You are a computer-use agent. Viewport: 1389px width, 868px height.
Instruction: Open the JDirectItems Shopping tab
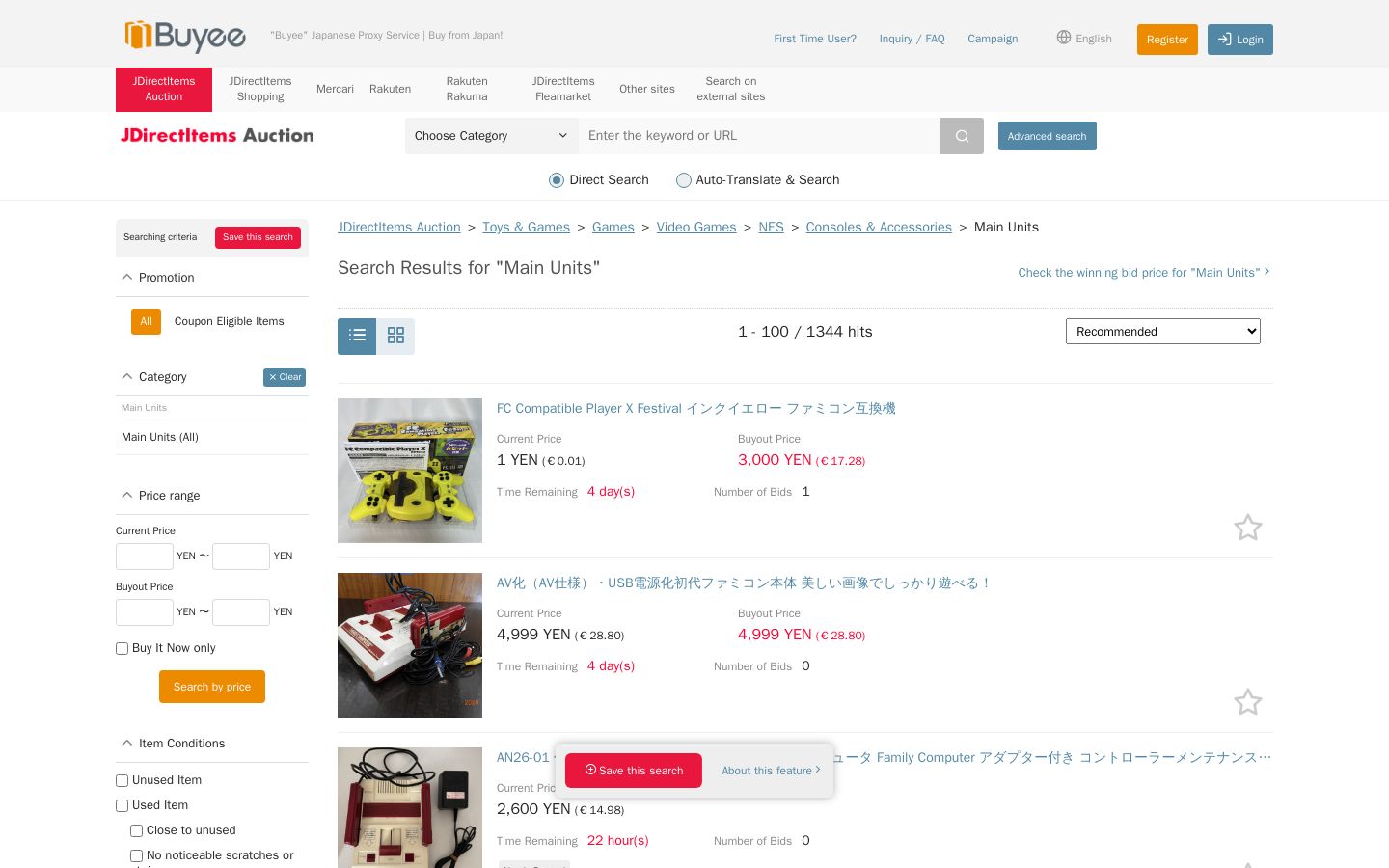point(260,89)
